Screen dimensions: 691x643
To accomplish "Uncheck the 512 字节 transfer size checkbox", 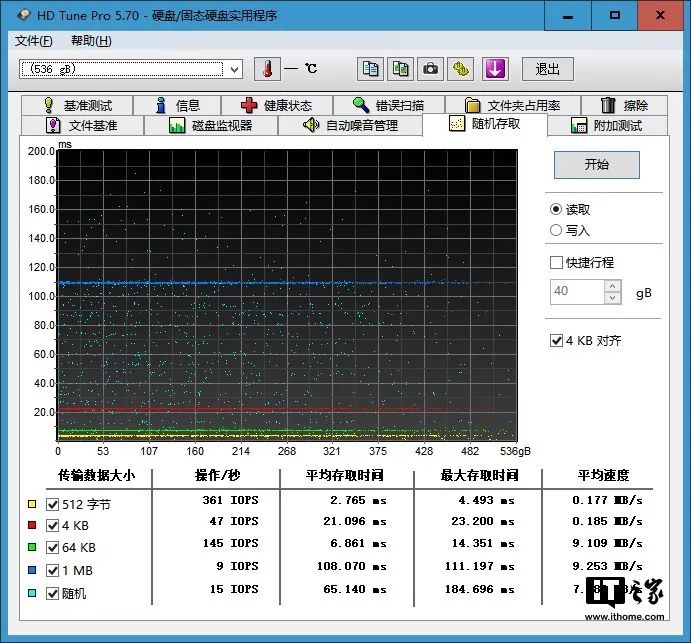I will (53, 504).
